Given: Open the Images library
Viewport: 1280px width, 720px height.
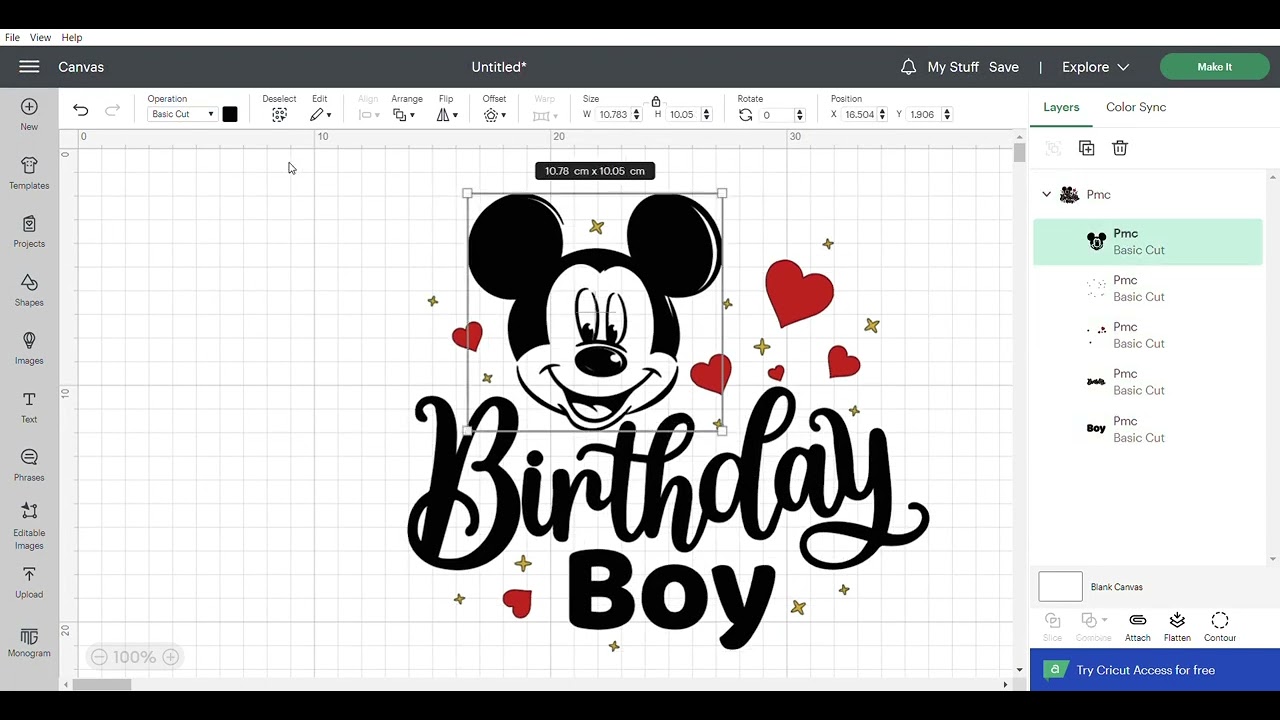Looking at the screenshot, I should pyautogui.click(x=29, y=348).
